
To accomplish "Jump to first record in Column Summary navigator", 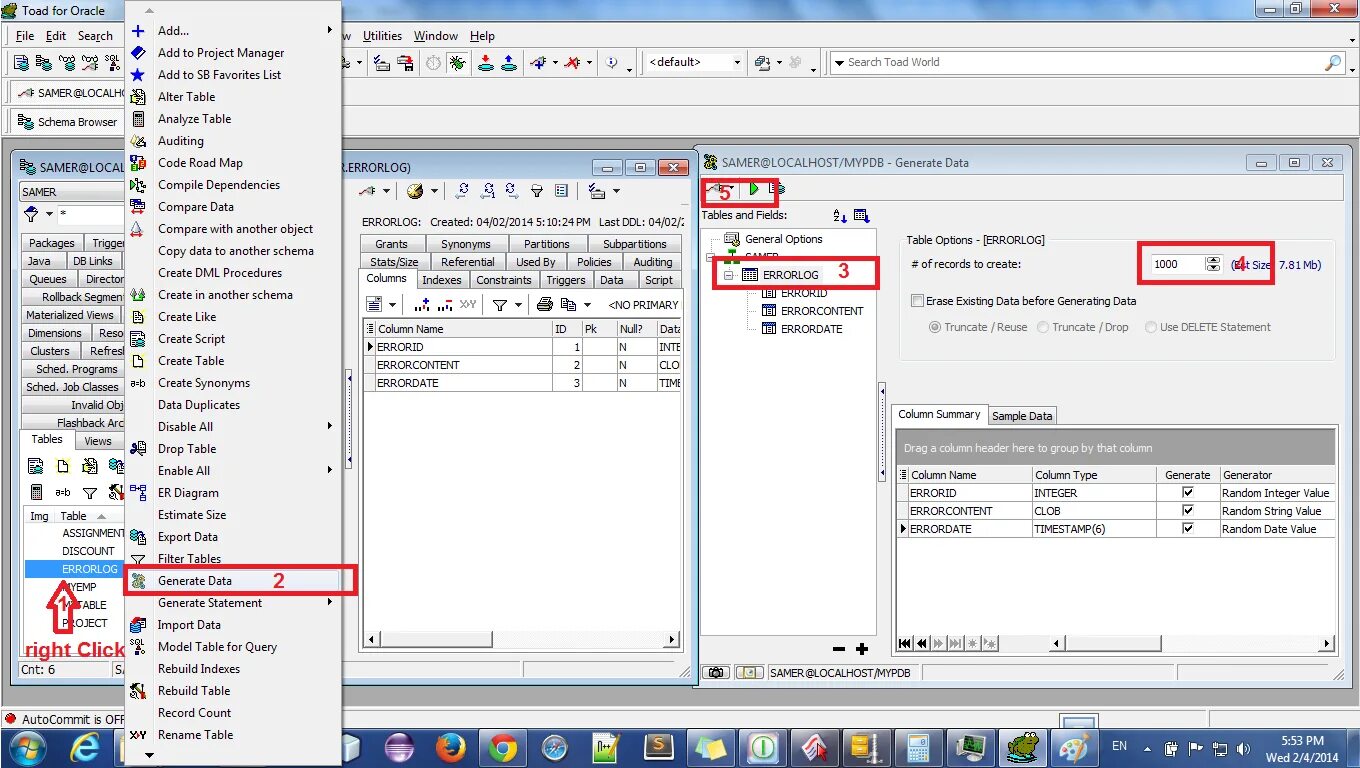I will coord(905,643).
